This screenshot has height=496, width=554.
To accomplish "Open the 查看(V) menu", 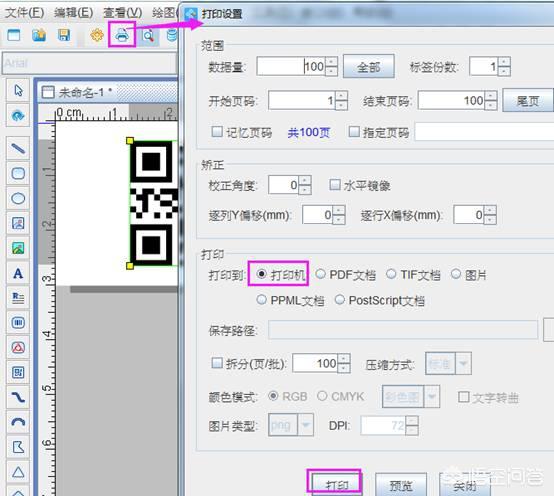I will (x=123, y=13).
